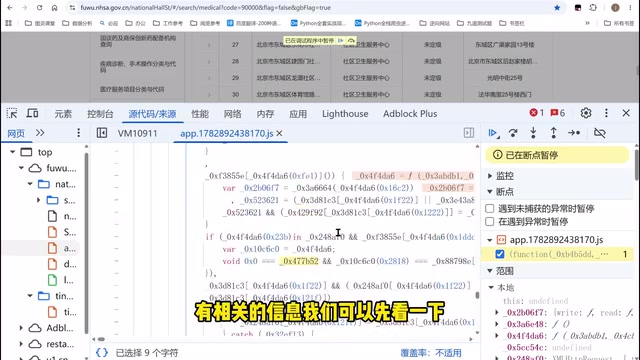Step into next function call
Screen dimensions: 640x360
pyautogui.click(x=533, y=133)
